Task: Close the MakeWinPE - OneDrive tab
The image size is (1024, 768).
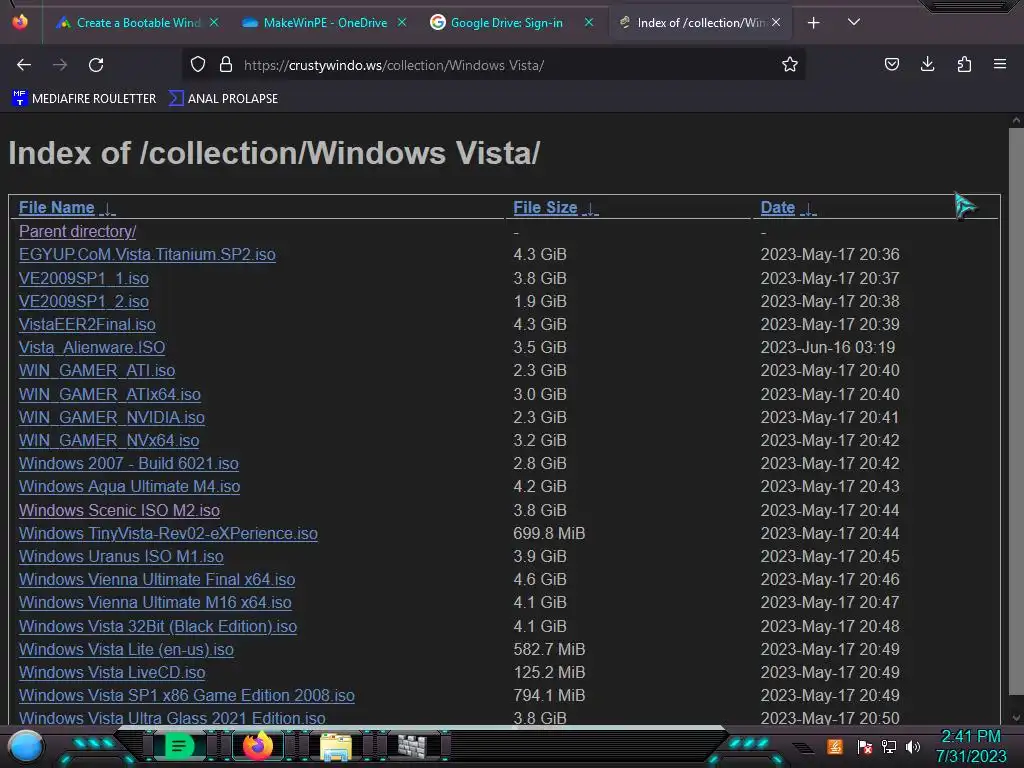Action: pos(402,23)
